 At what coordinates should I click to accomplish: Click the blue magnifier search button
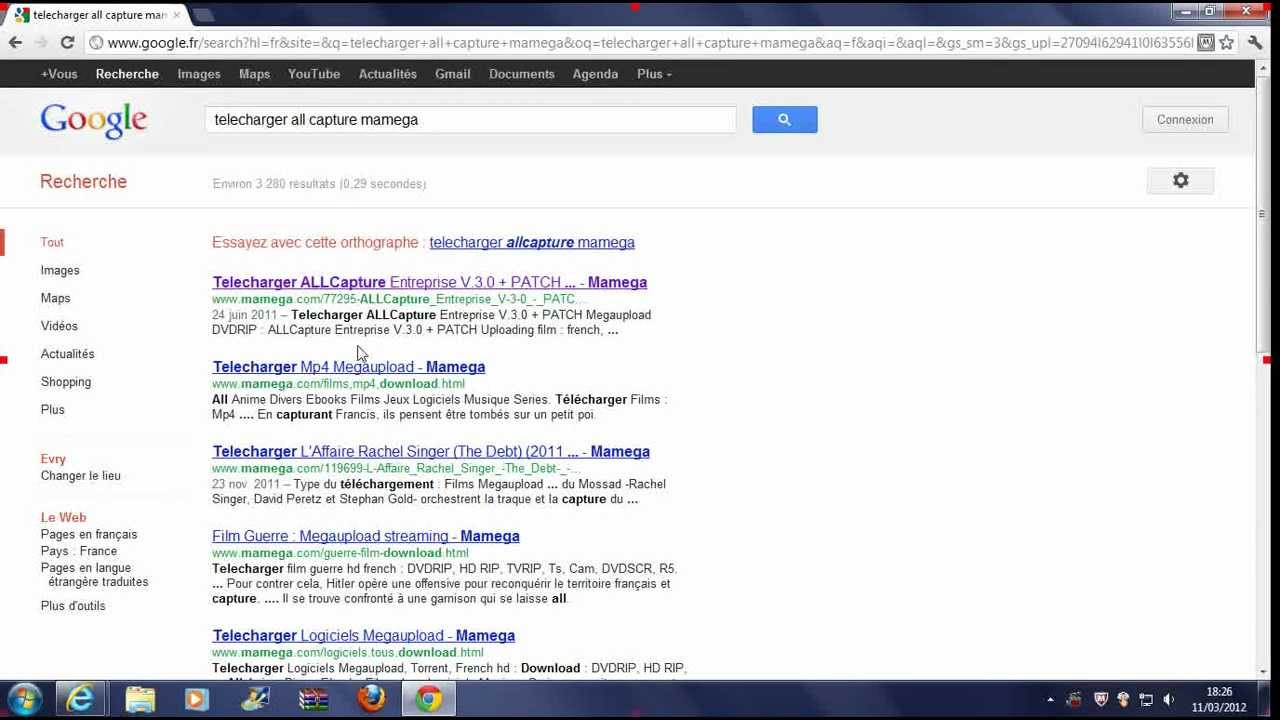point(784,119)
